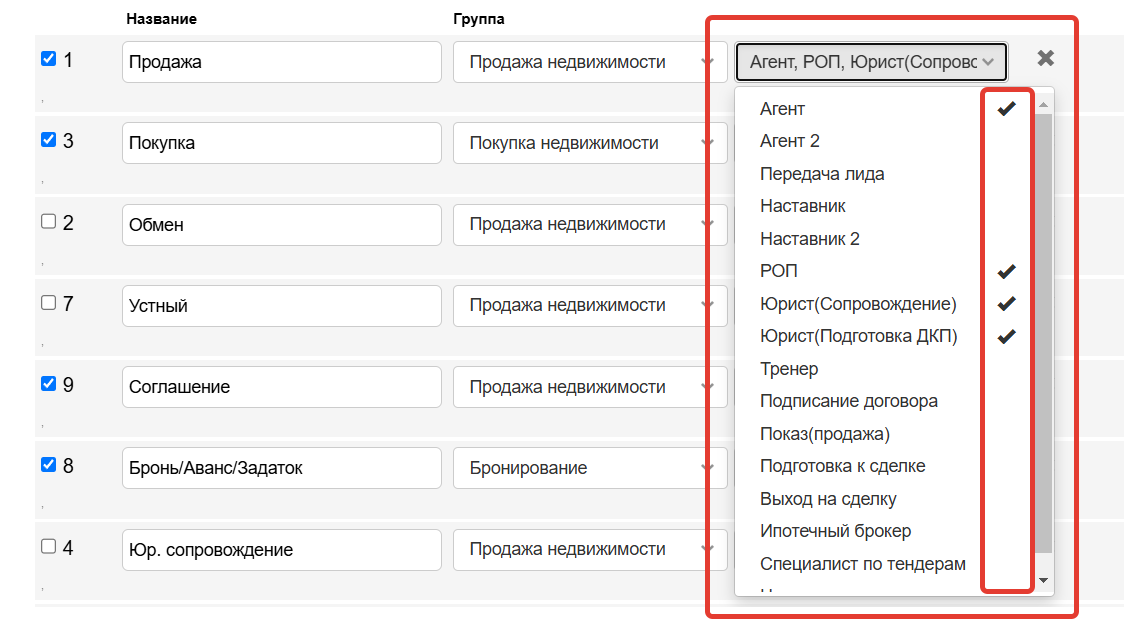The height and width of the screenshot is (619, 1124).
Task: Enable the checkbox for row 2 Обмен
Action: (48, 222)
